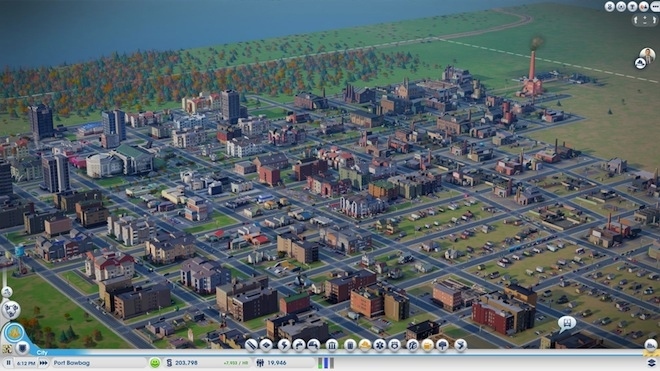Image resolution: width=660 pixels, height=371 pixels.
Task: Open the Waste Disposal trash can menu
Action: 350,345
